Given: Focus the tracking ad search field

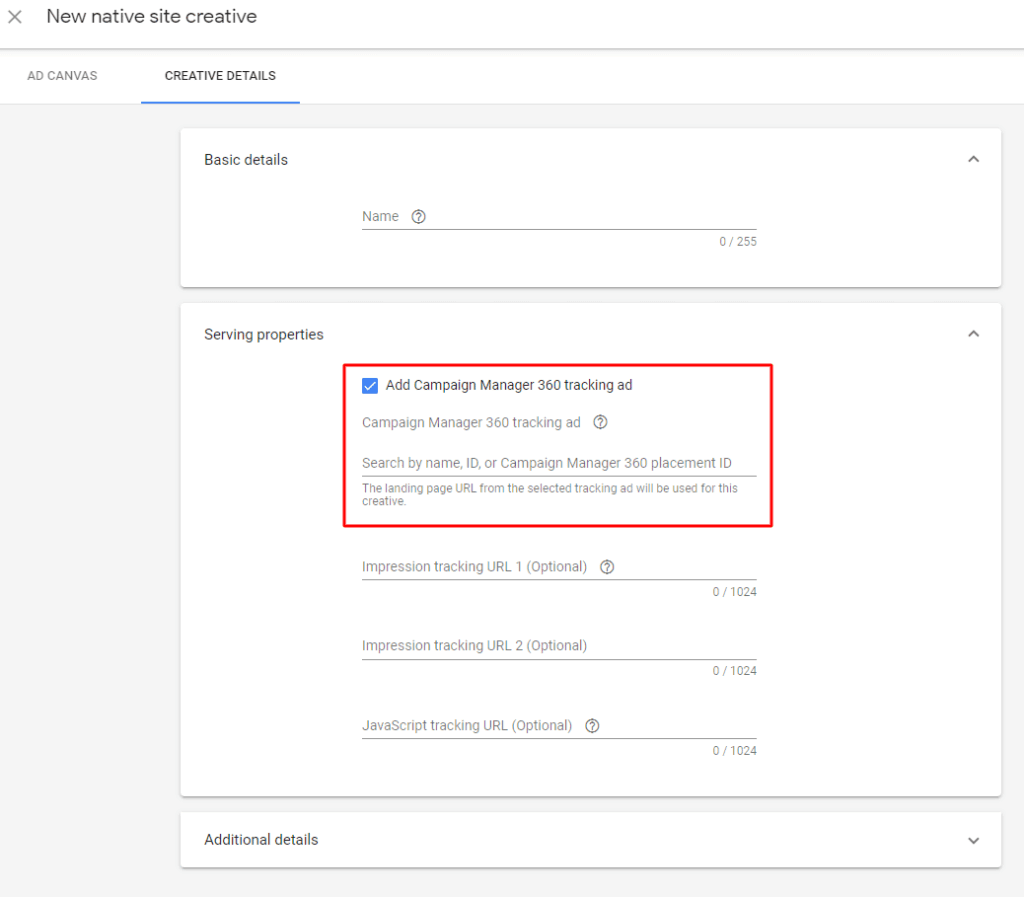Looking at the screenshot, I should click(558, 463).
